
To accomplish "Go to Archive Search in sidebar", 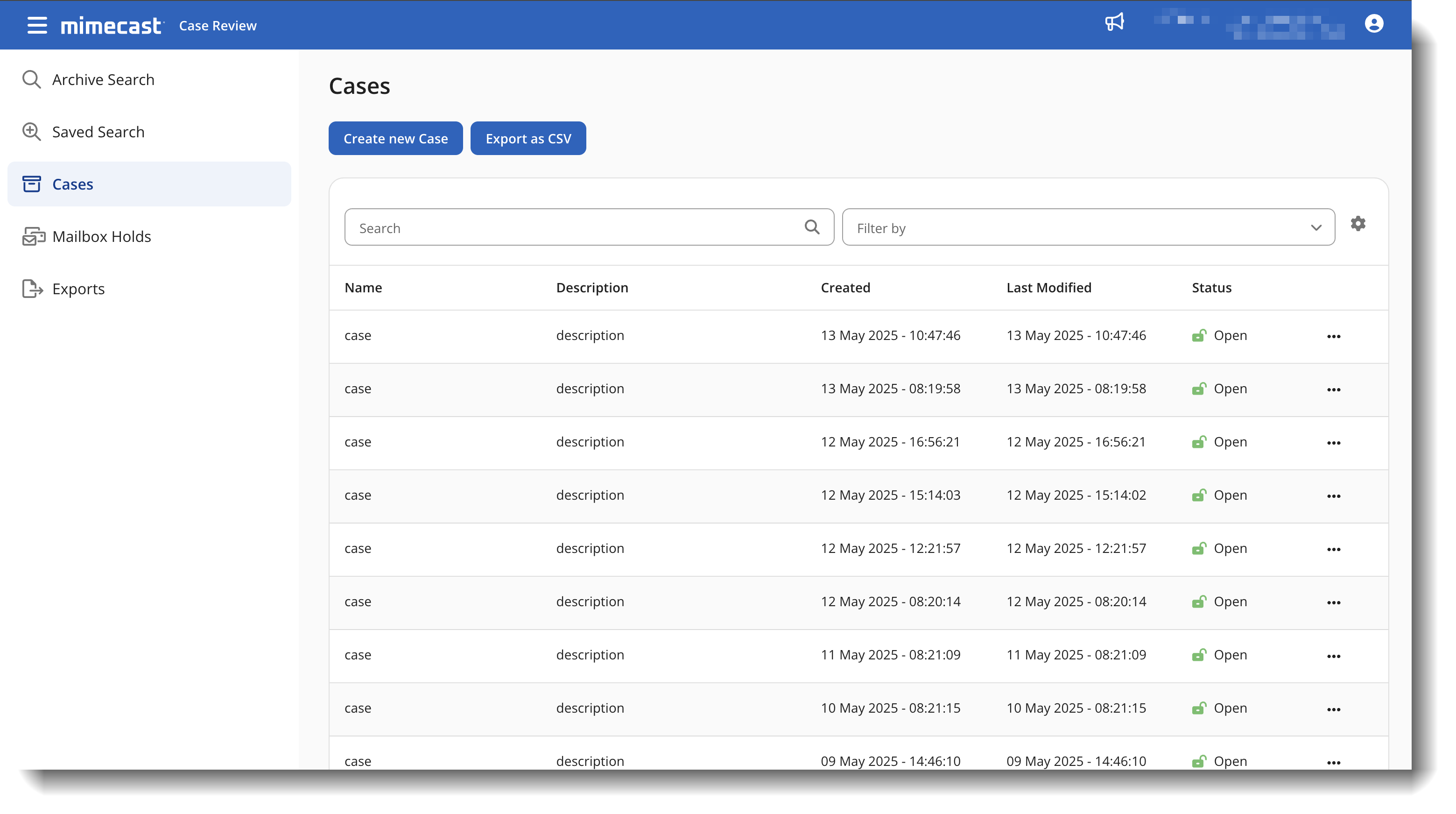I will tap(102, 80).
